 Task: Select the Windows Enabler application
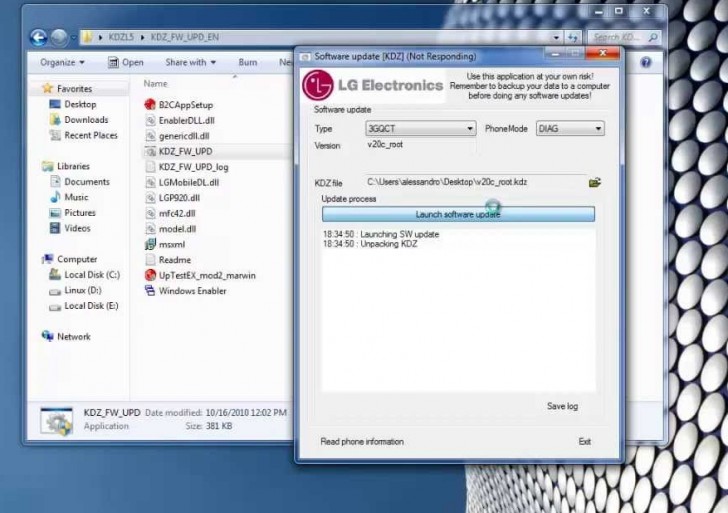[192, 291]
